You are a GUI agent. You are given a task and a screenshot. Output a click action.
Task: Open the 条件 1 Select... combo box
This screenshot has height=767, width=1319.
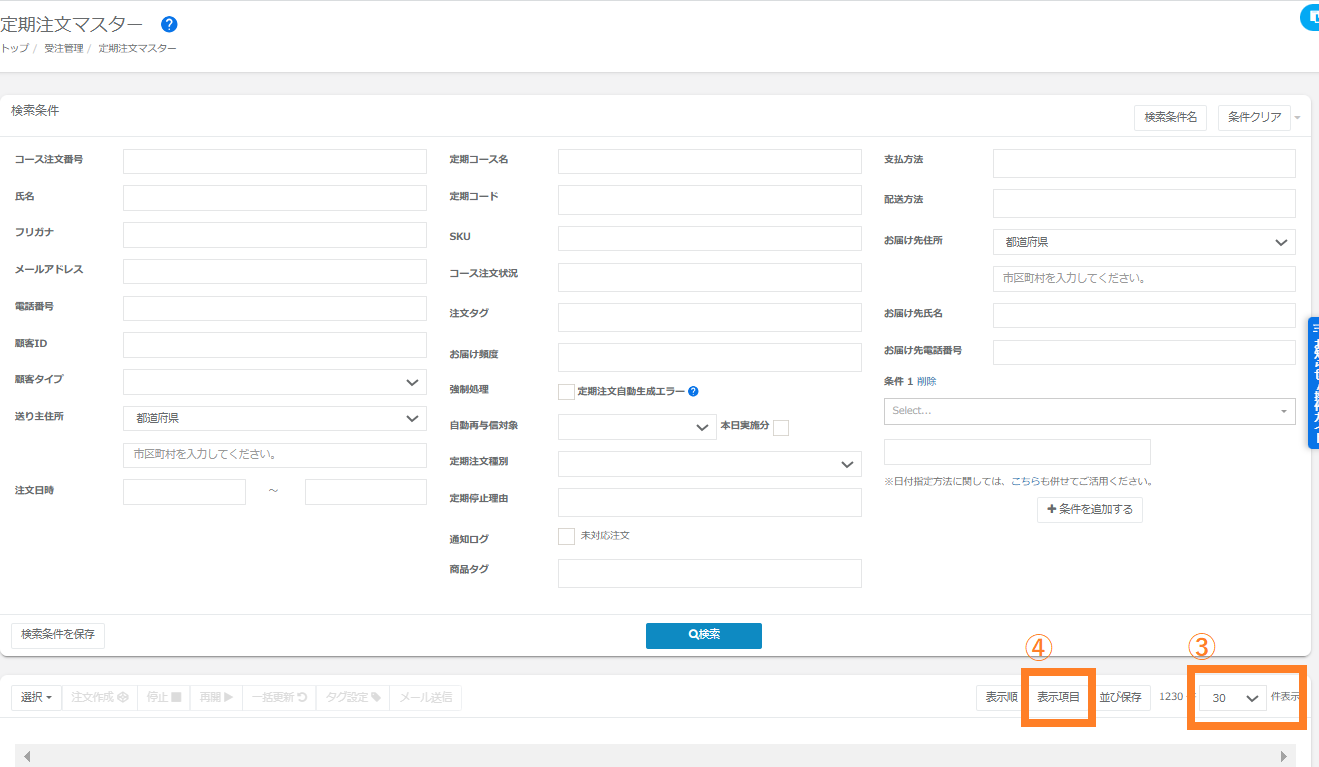[x=1090, y=411]
